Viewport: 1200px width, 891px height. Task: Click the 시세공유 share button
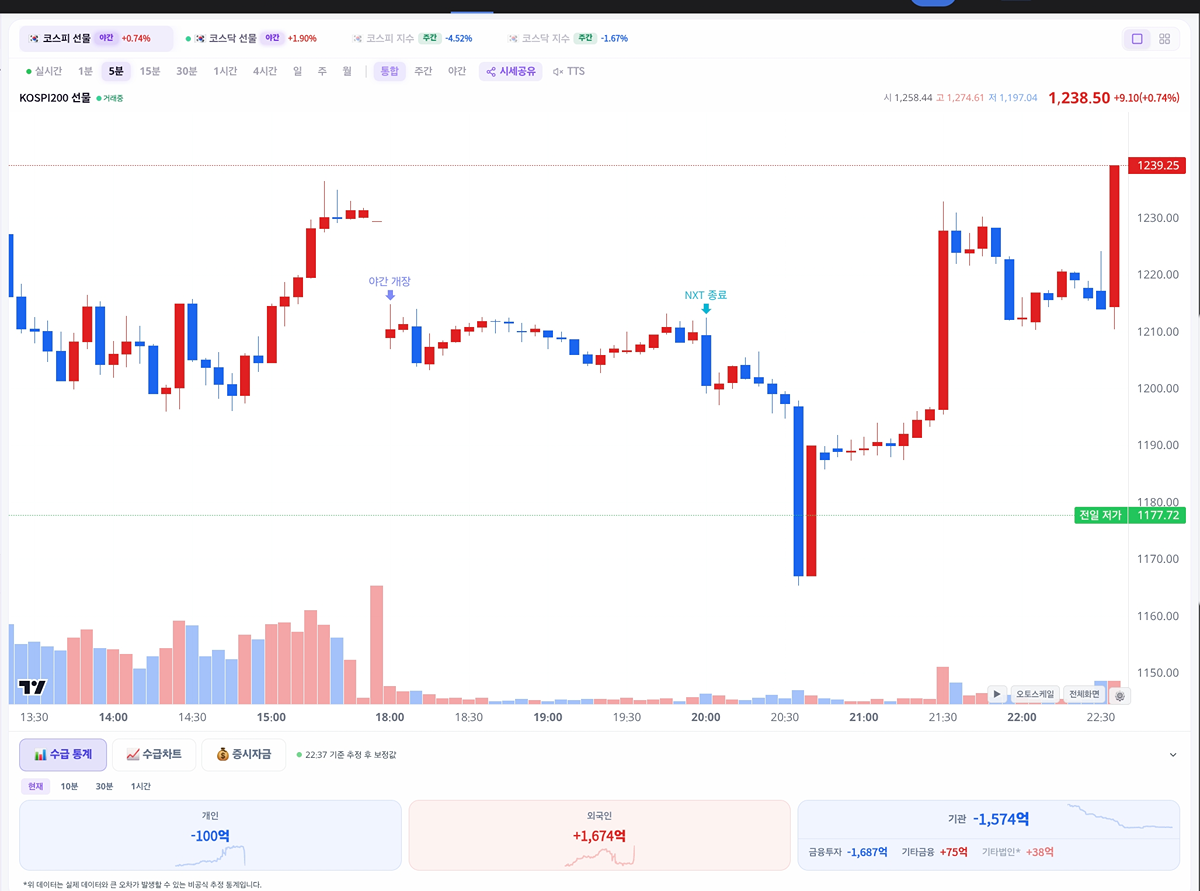510,71
